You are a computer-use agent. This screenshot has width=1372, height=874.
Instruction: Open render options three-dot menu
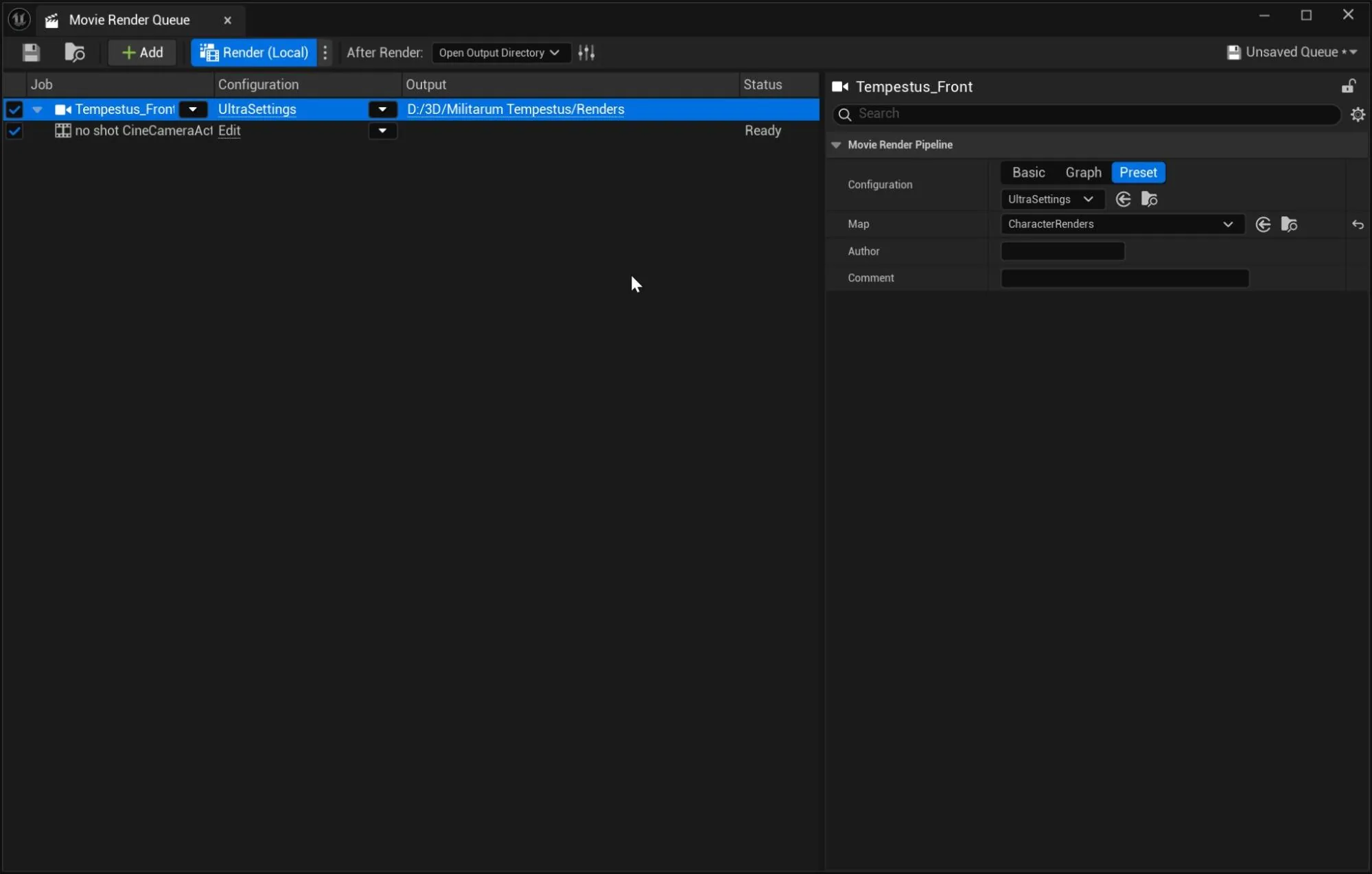(325, 53)
